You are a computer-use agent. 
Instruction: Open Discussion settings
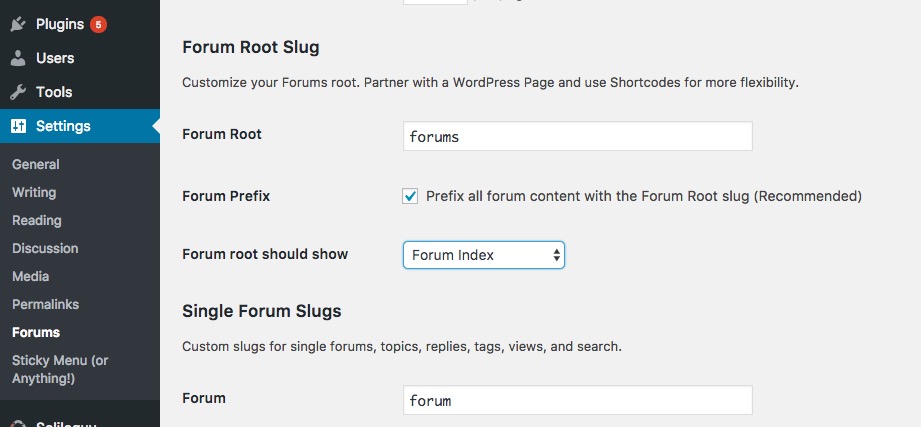(45, 248)
